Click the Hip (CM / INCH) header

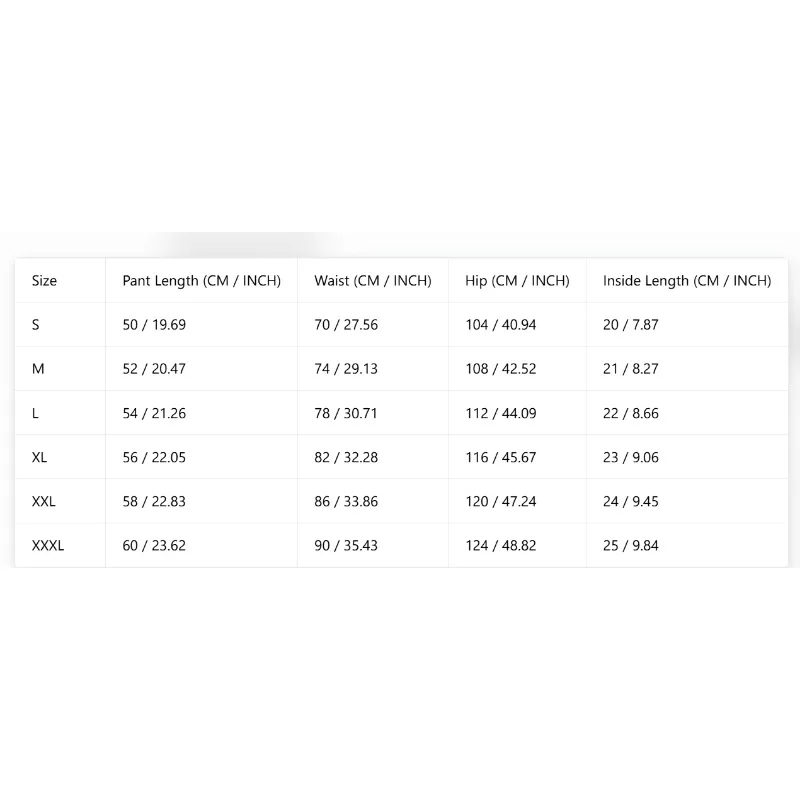pos(517,281)
